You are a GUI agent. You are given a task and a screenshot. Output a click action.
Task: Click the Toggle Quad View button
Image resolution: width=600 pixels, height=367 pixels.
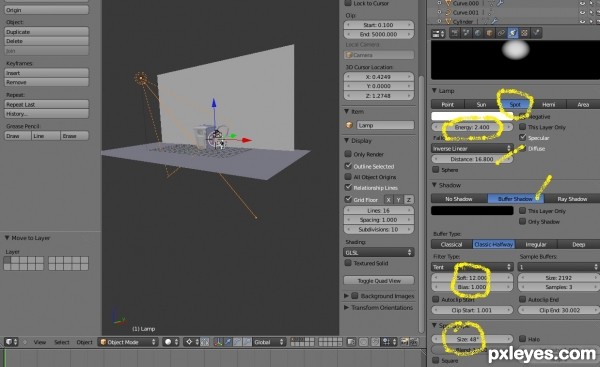click(378, 281)
